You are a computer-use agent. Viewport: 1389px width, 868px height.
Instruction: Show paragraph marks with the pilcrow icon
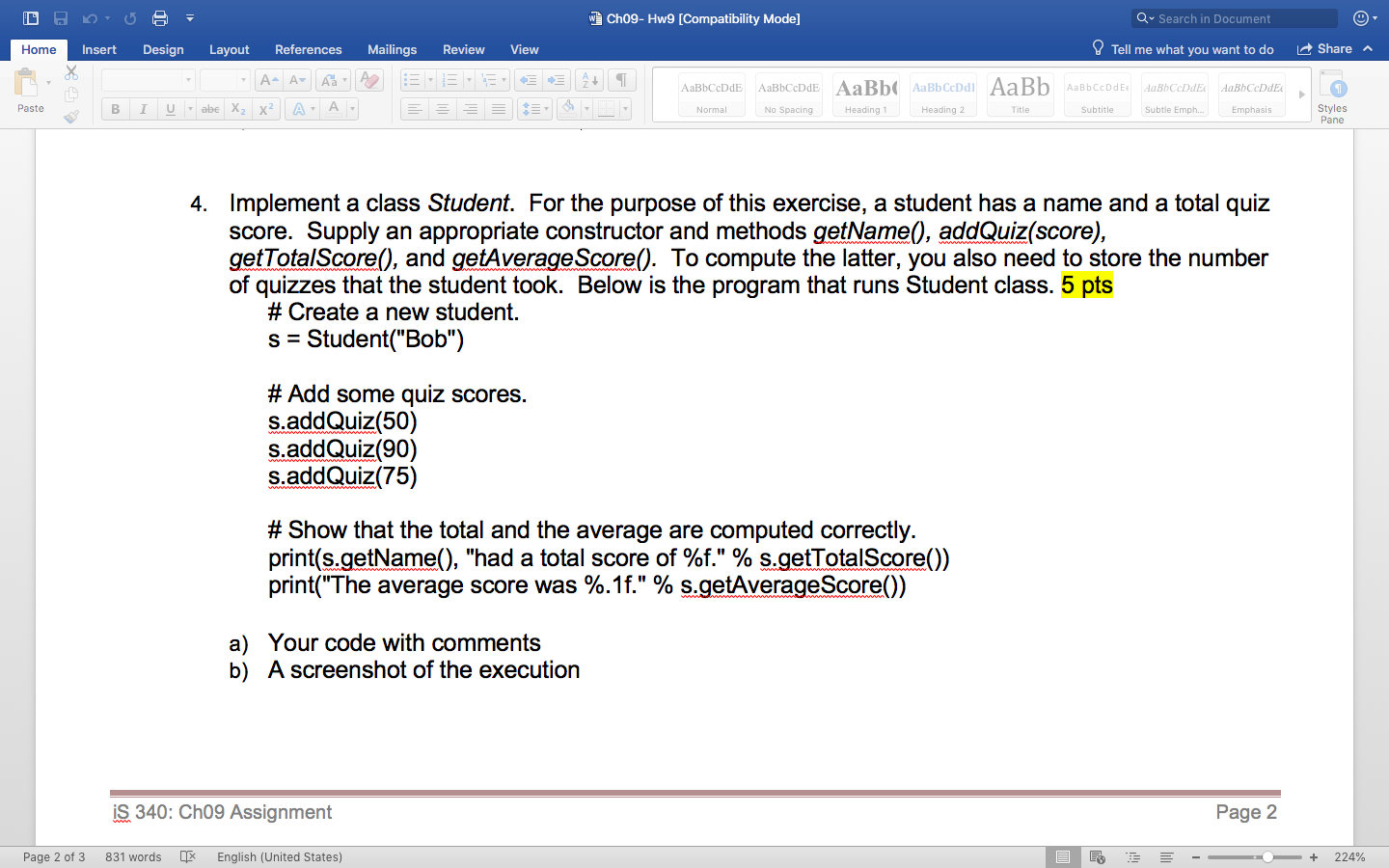[622, 79]
